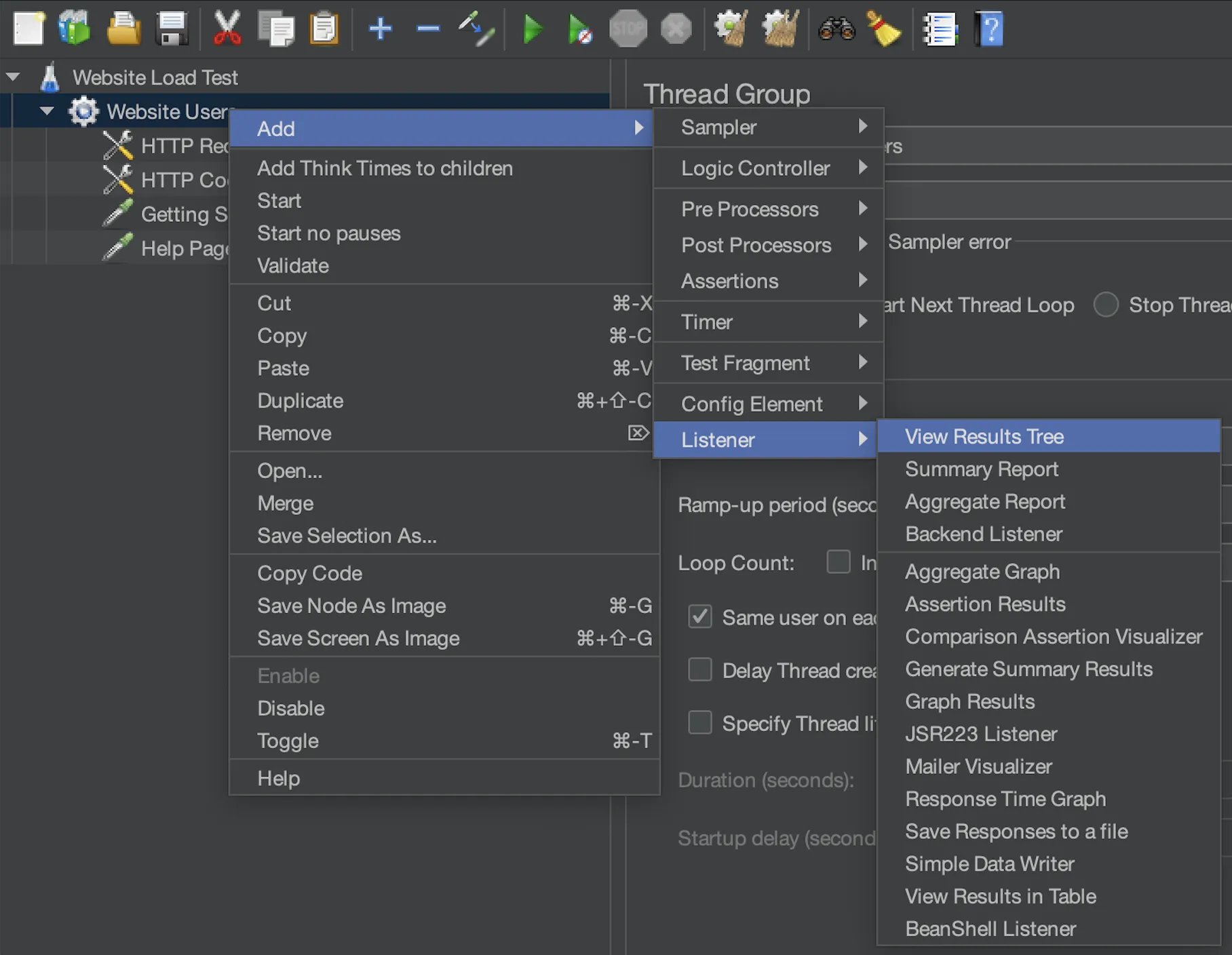Open an existing test plan file

tap(124, 28)
